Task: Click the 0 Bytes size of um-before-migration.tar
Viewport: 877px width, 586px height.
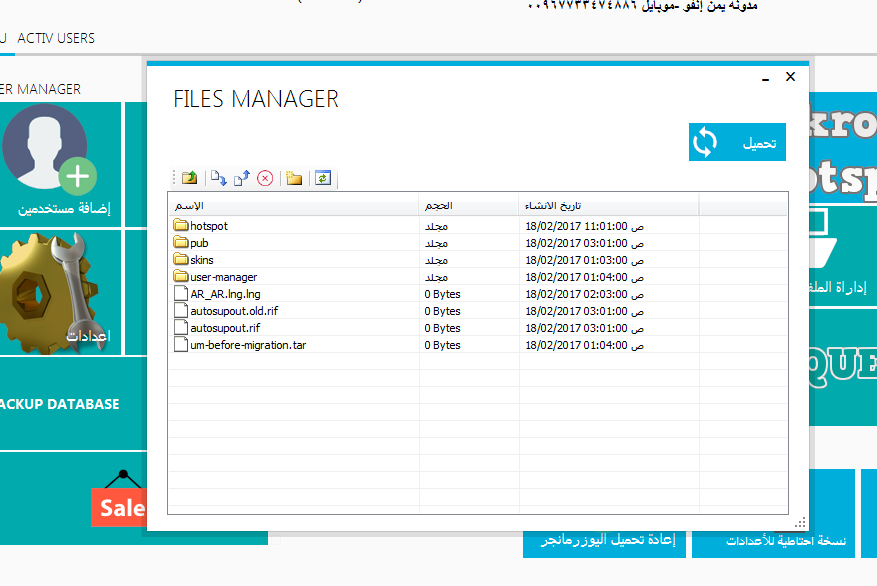Action: (x=442, y=345)
